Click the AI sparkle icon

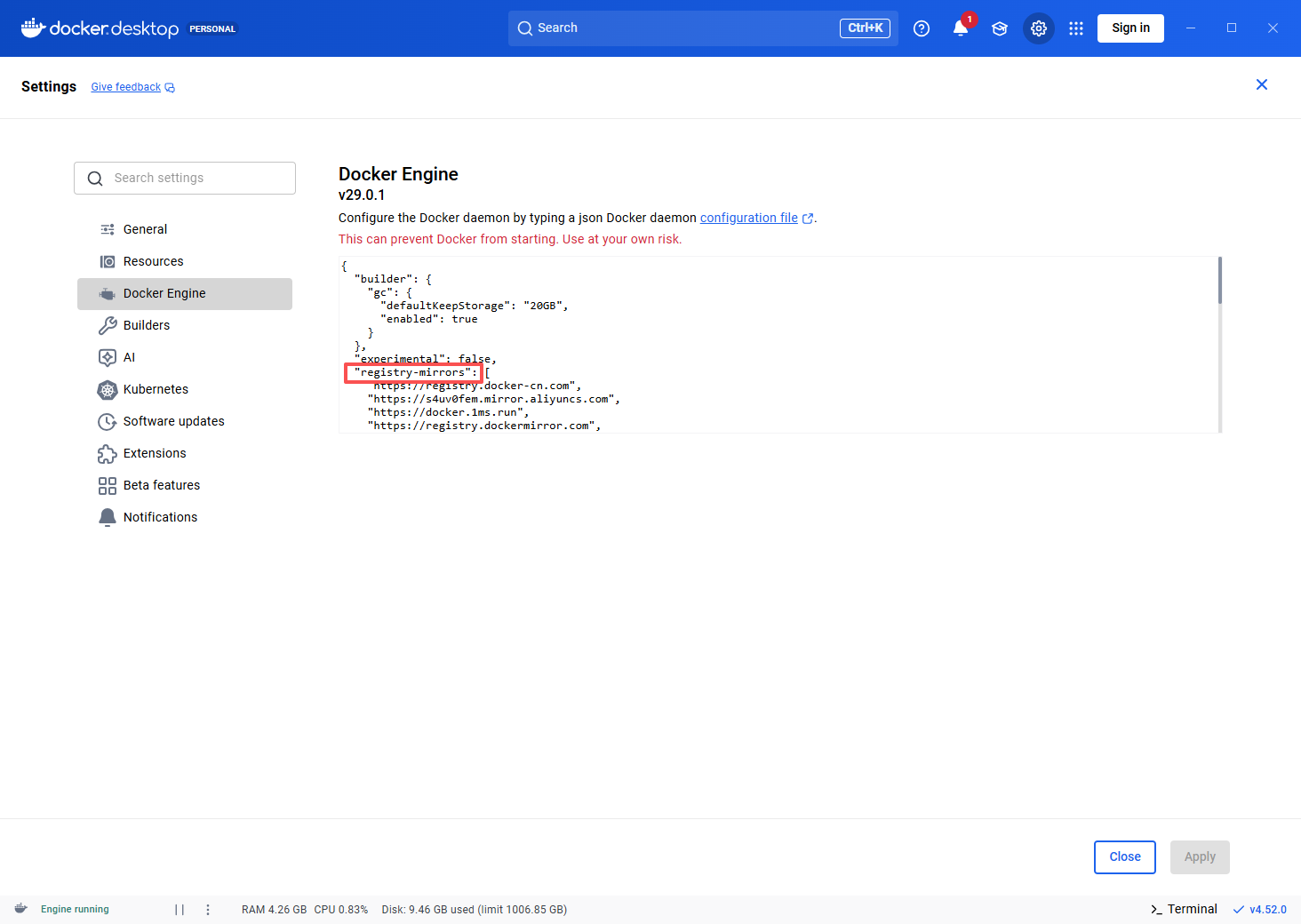[108, 357]
